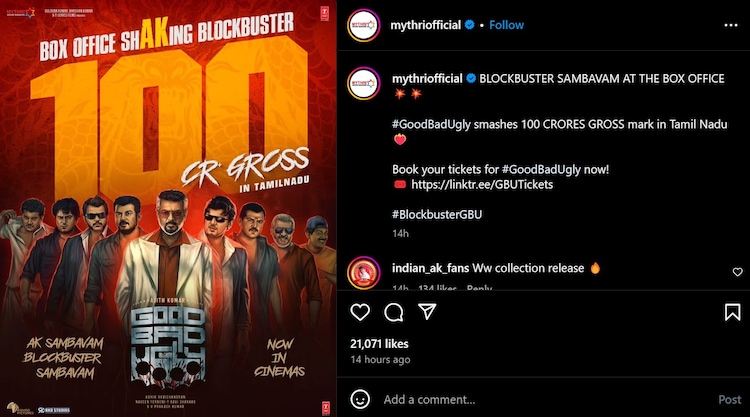This screenshot has width=750, height=417.
Task: Share the post using the paper plane icon
Action: (427, 311)
